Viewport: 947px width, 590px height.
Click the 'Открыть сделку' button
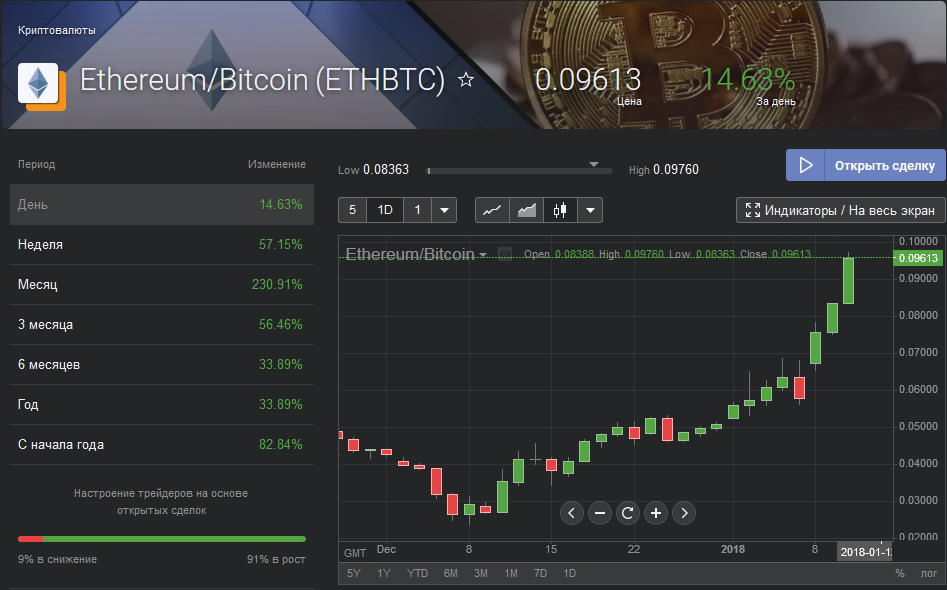pos(865,165)
